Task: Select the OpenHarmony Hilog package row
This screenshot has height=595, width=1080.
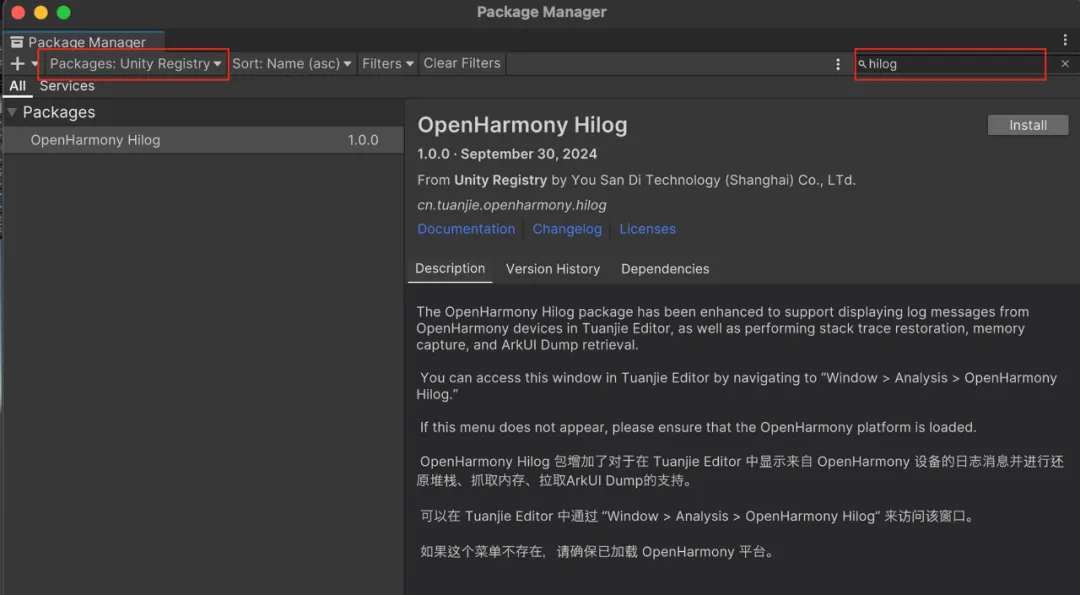Action: [203, 140]
